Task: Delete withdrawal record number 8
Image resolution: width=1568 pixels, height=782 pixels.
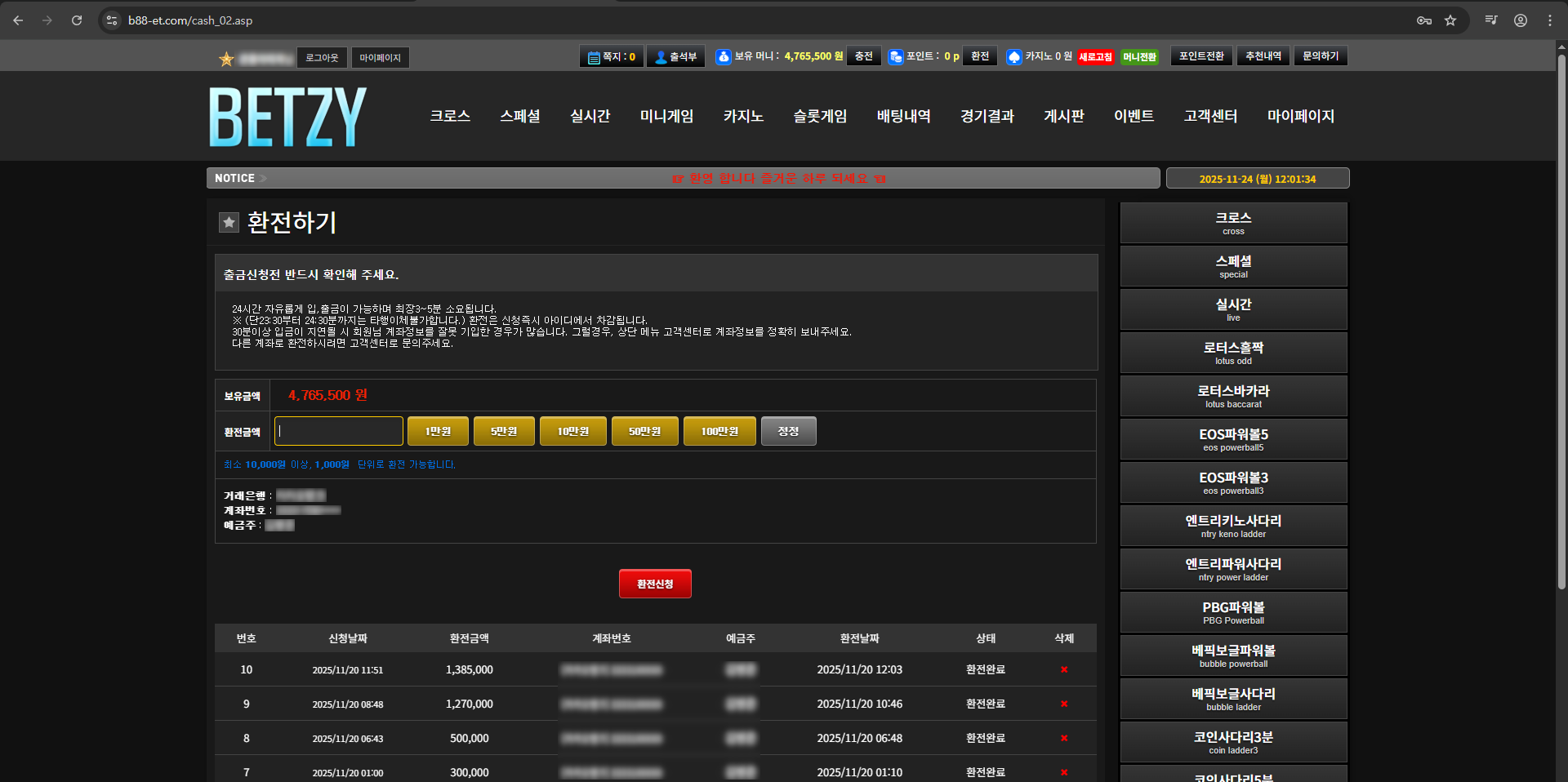Action: [1064, 738]
